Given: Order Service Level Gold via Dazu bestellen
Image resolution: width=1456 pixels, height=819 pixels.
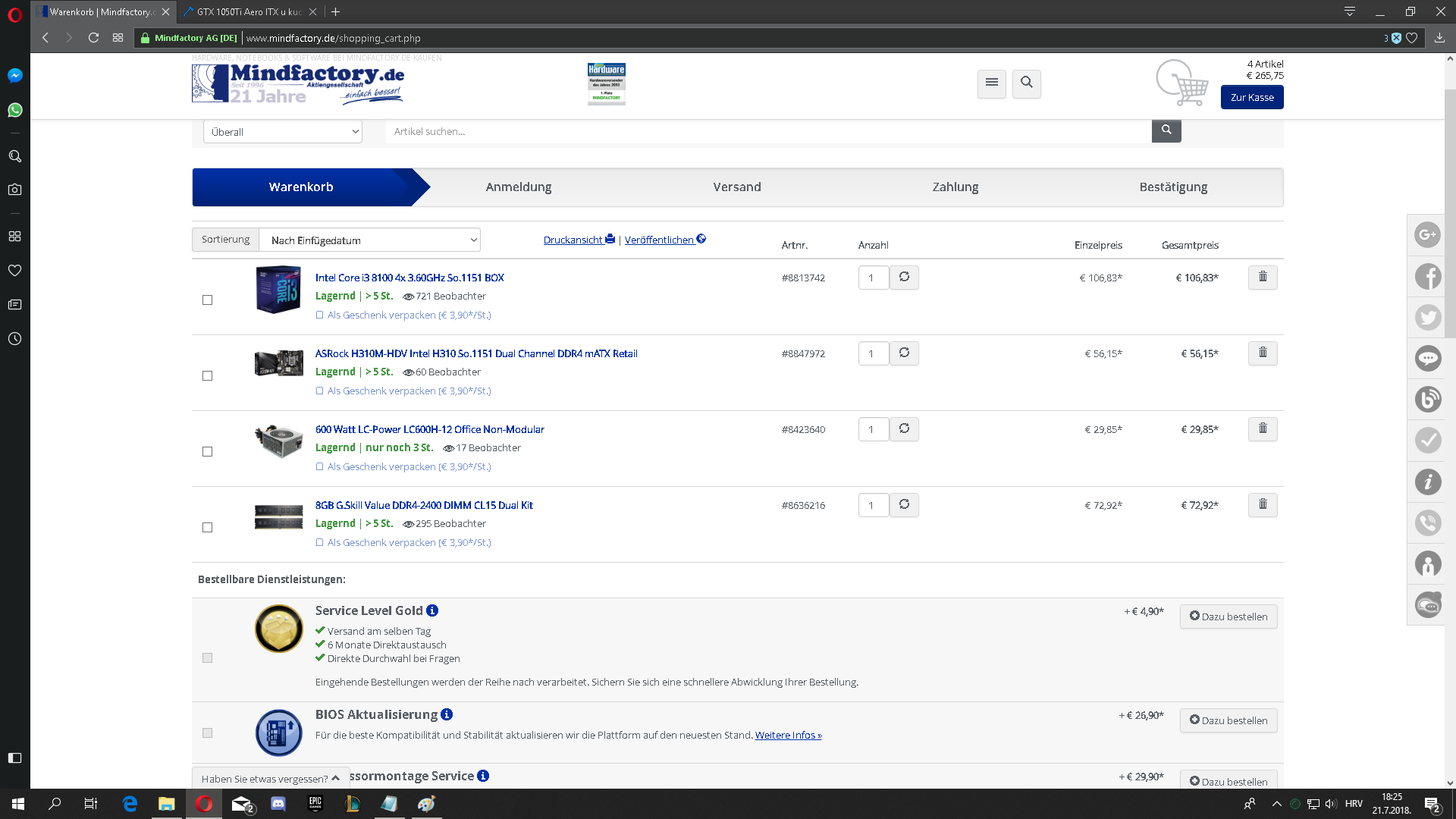Looking at the screenshot, I should click(1228, 617).
